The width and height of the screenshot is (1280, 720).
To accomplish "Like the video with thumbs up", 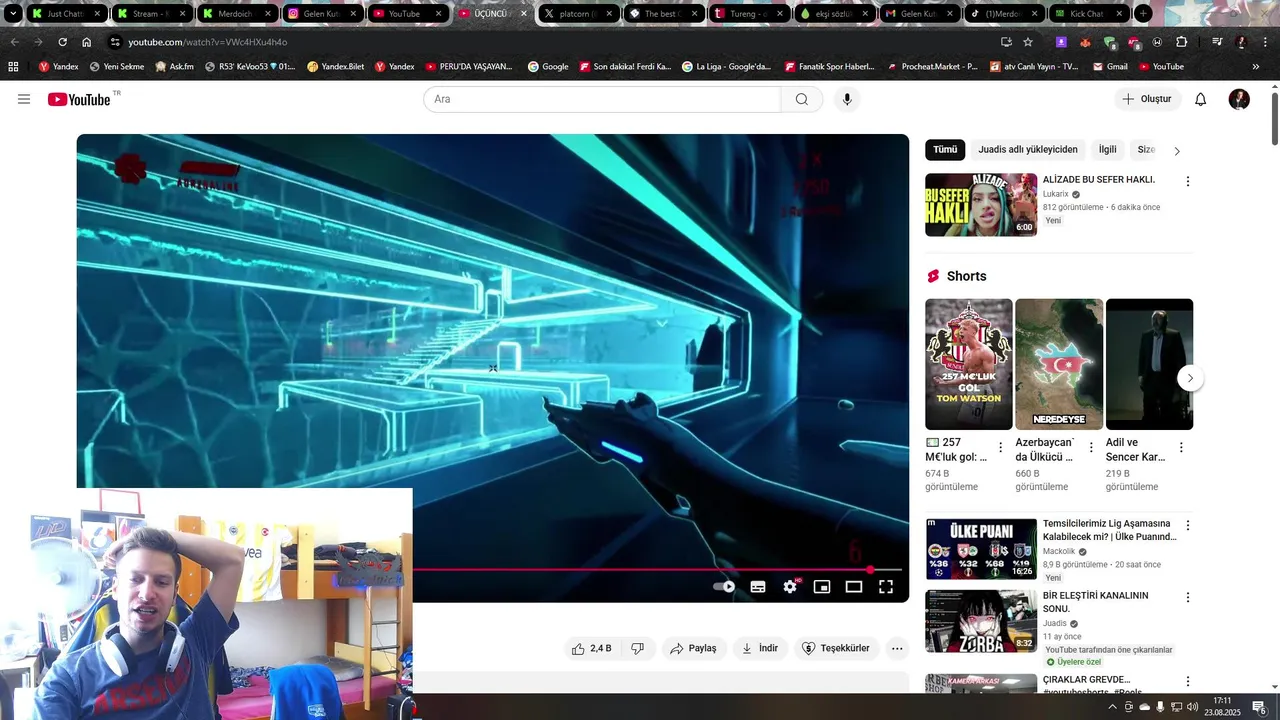I will pos(591,648).
